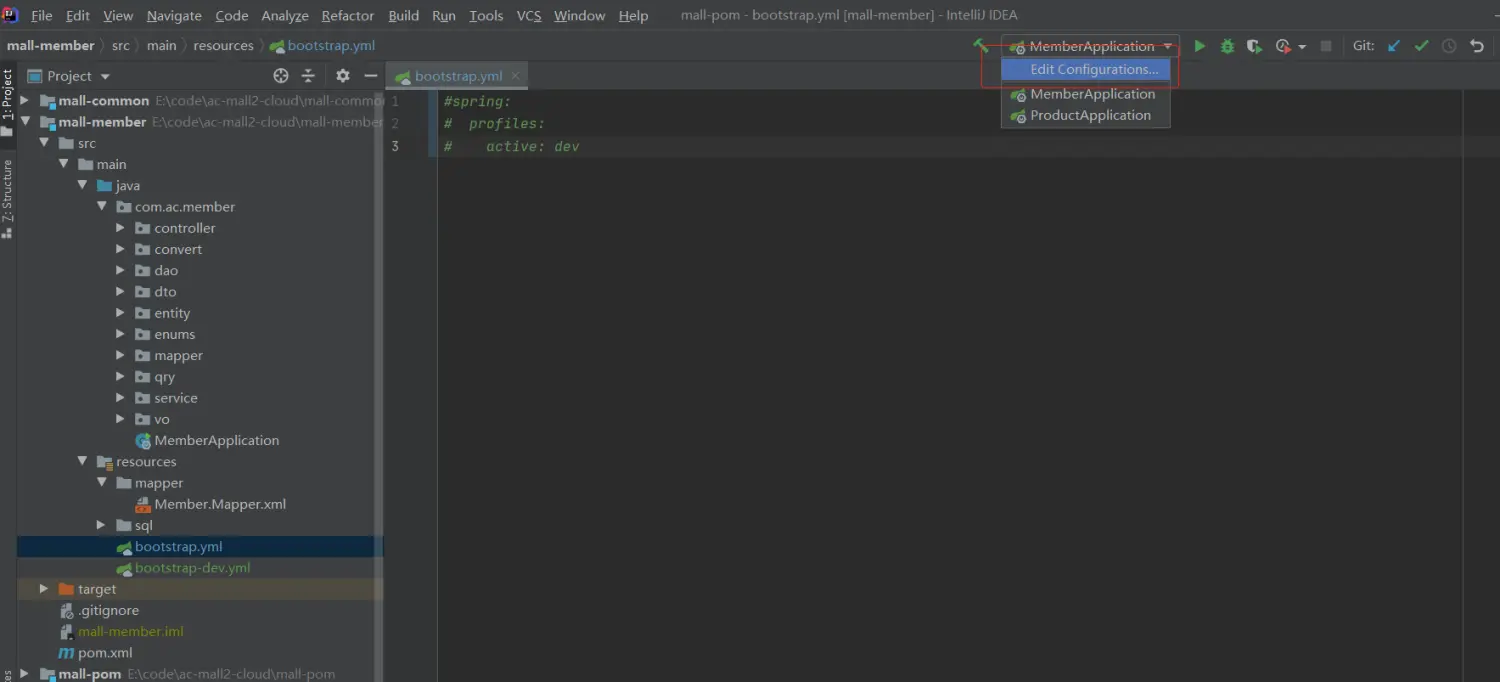Image resolution: width=1500 pixels, height=682 pixels.
Task: Toggle the Z: Structure side tool tab
Action: pos(8,198)
